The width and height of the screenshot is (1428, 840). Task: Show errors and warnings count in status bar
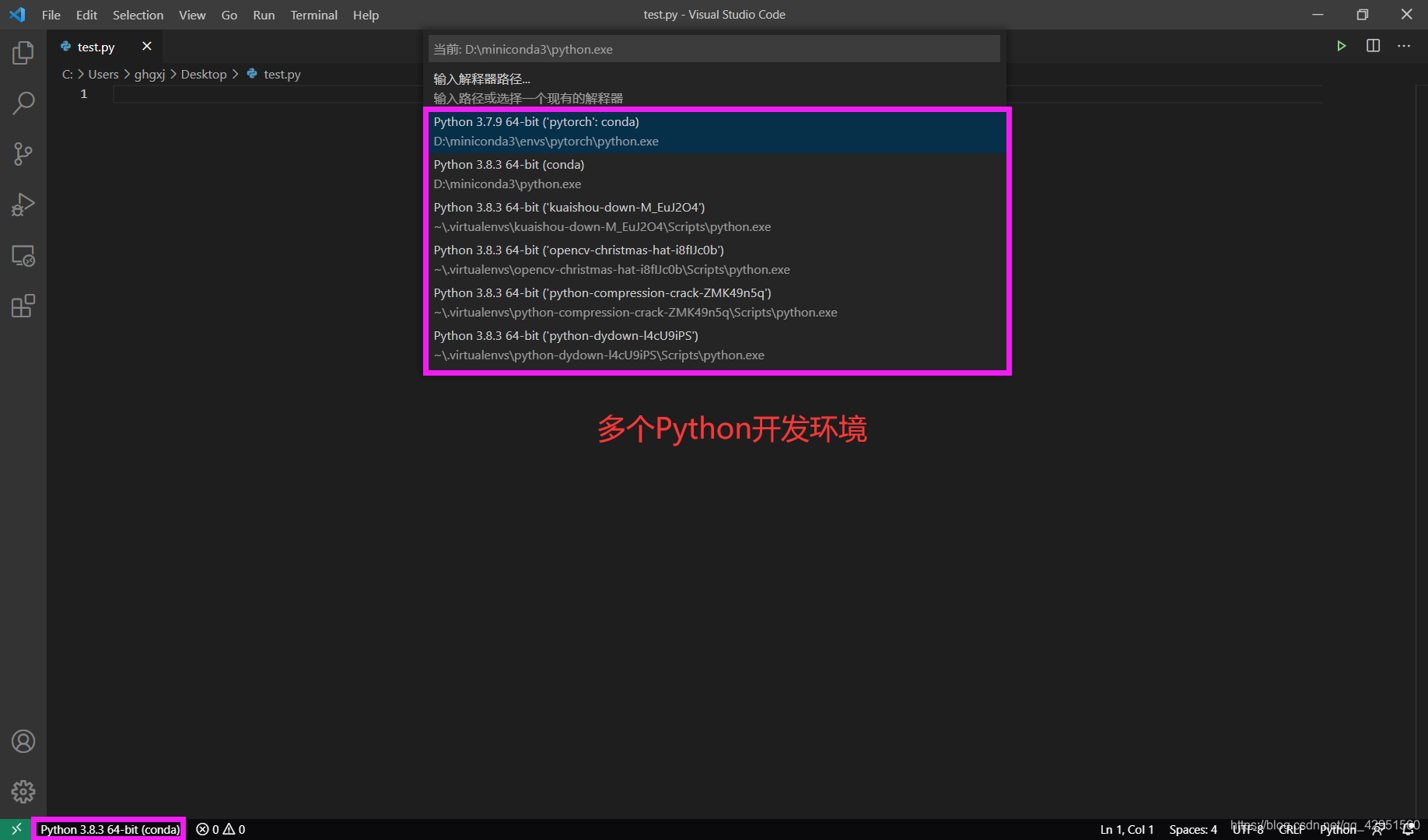click(221, 829)
